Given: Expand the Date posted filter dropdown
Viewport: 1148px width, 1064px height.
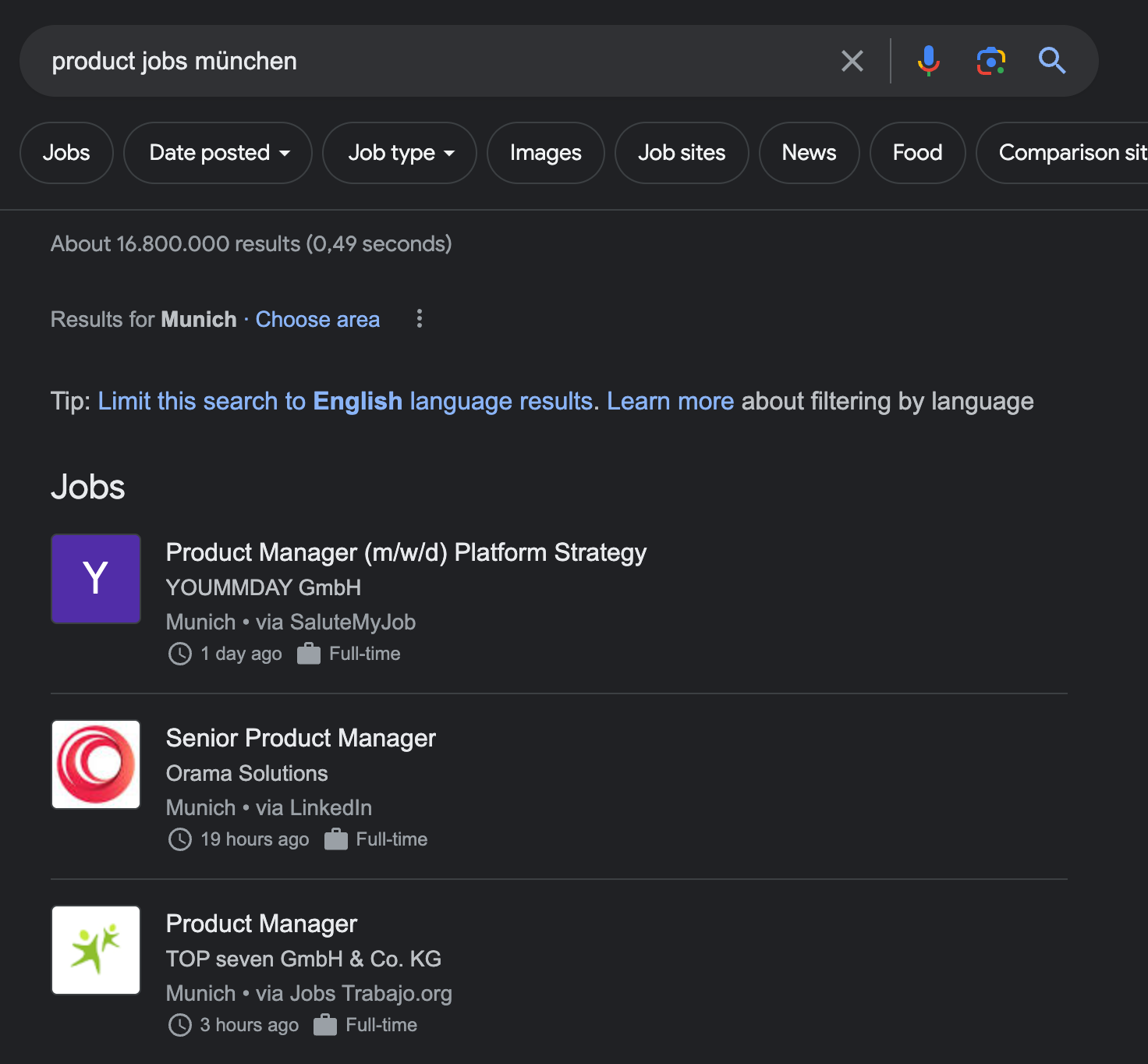Looking at the screenshot, I should (218, 153).
